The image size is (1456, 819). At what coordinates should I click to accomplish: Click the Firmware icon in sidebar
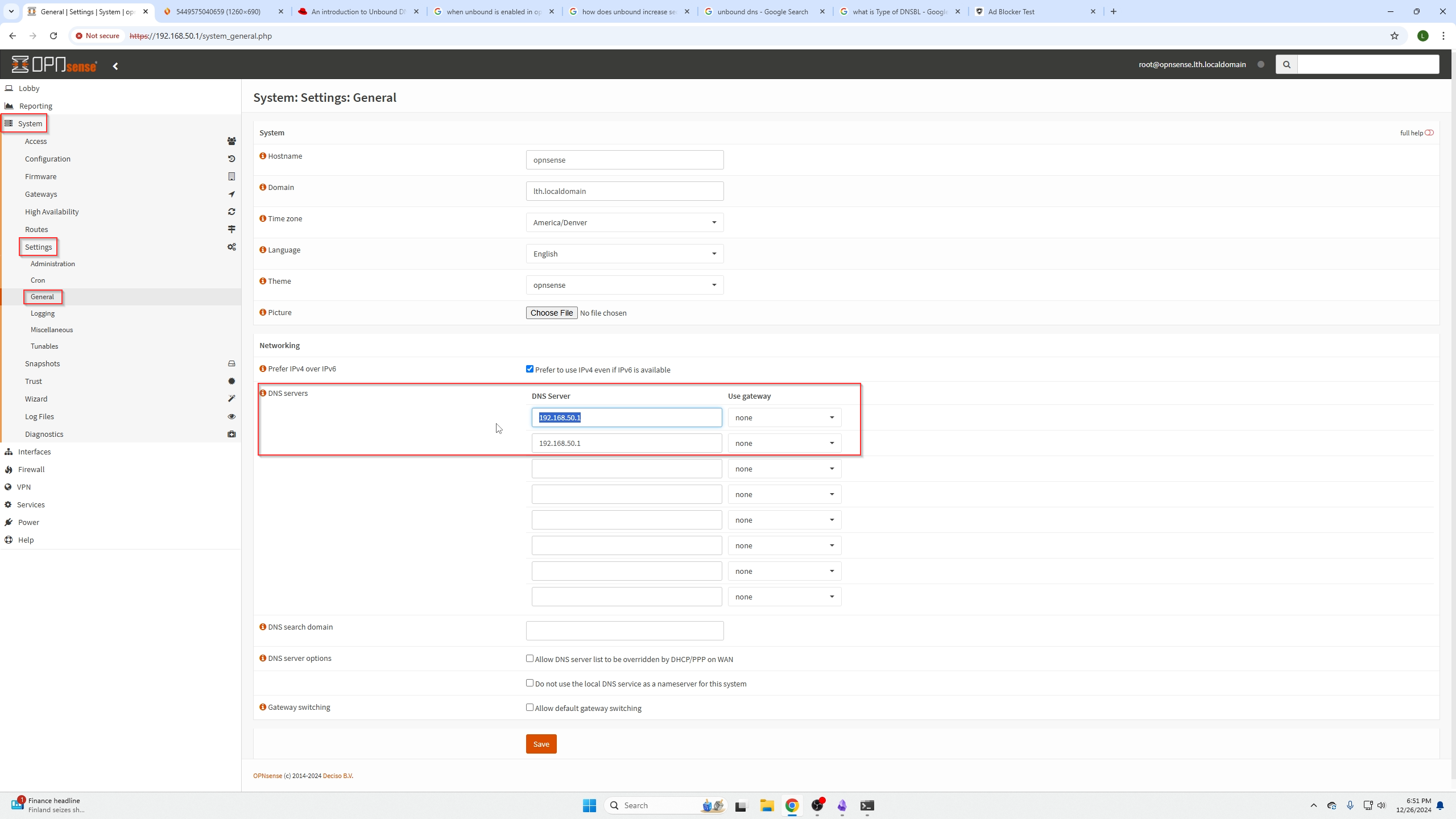[x=231, y=176]
